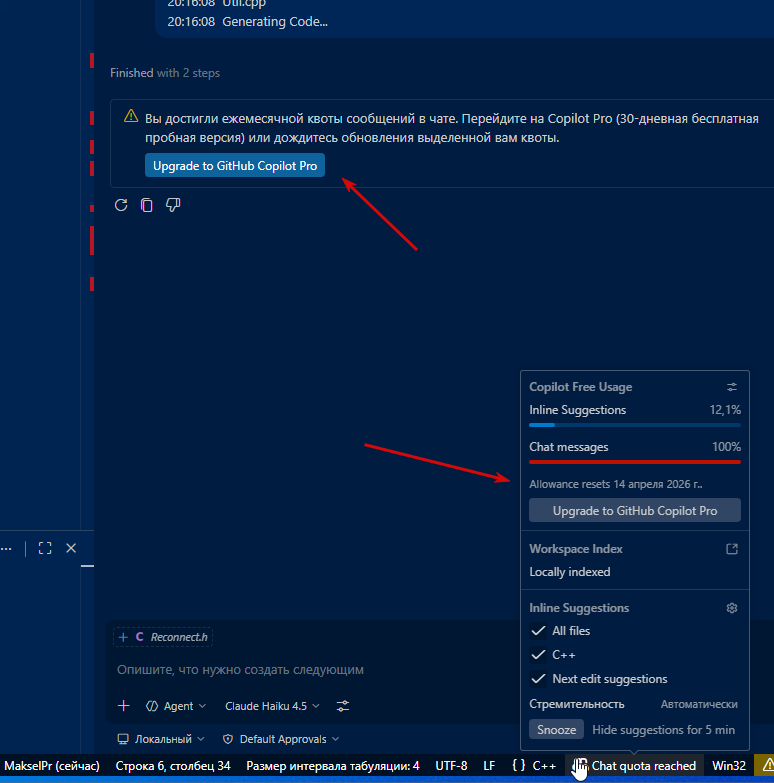The width and height of the screenshot is (774, 783).
Task: Open the Agent mode dropdown
Action: (176, 706)
